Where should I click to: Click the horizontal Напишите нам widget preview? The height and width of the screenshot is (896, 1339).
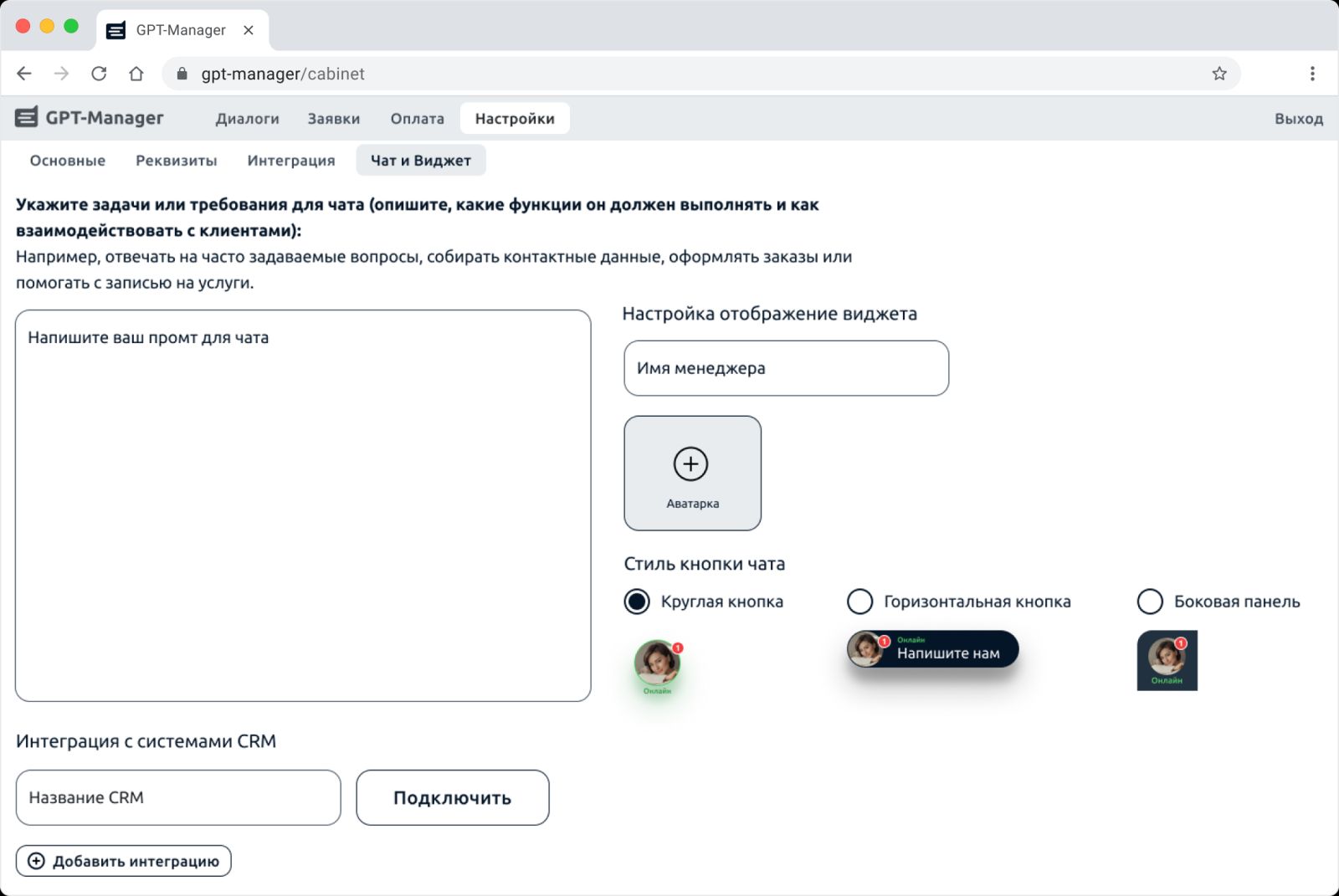coord(932,650)
